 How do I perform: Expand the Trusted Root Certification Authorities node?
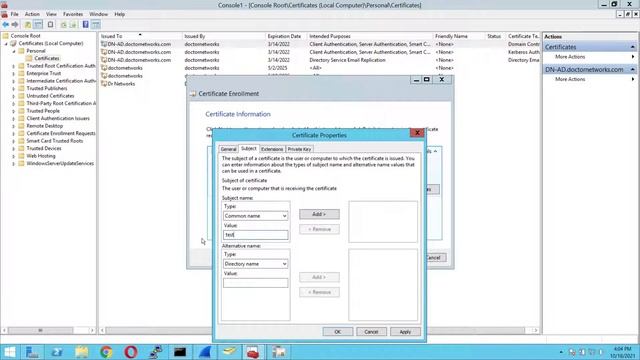pyautogui.click(x=13, y=66)
